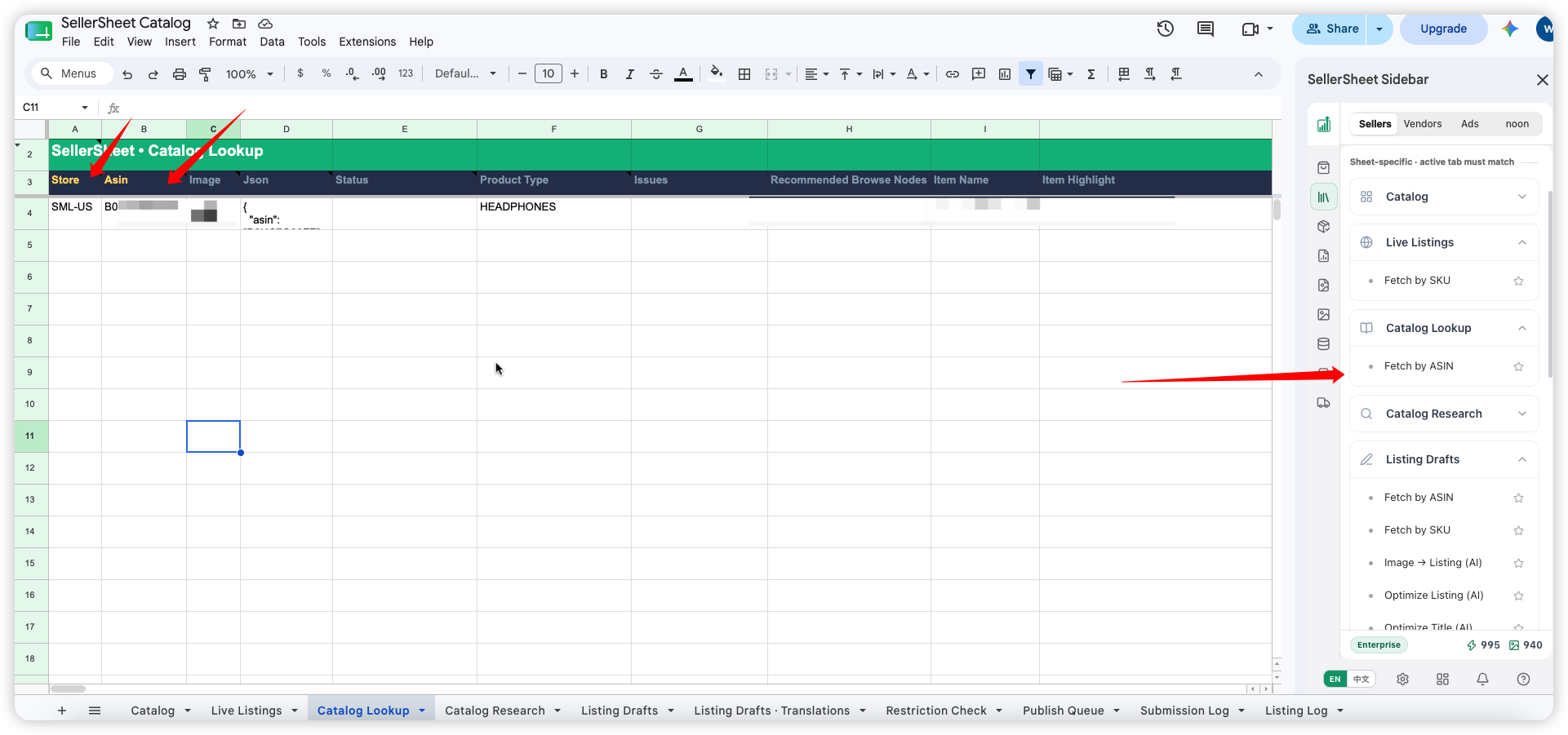1568x735 pixels.
Task: Redo the last action
Action: point(153,74)
